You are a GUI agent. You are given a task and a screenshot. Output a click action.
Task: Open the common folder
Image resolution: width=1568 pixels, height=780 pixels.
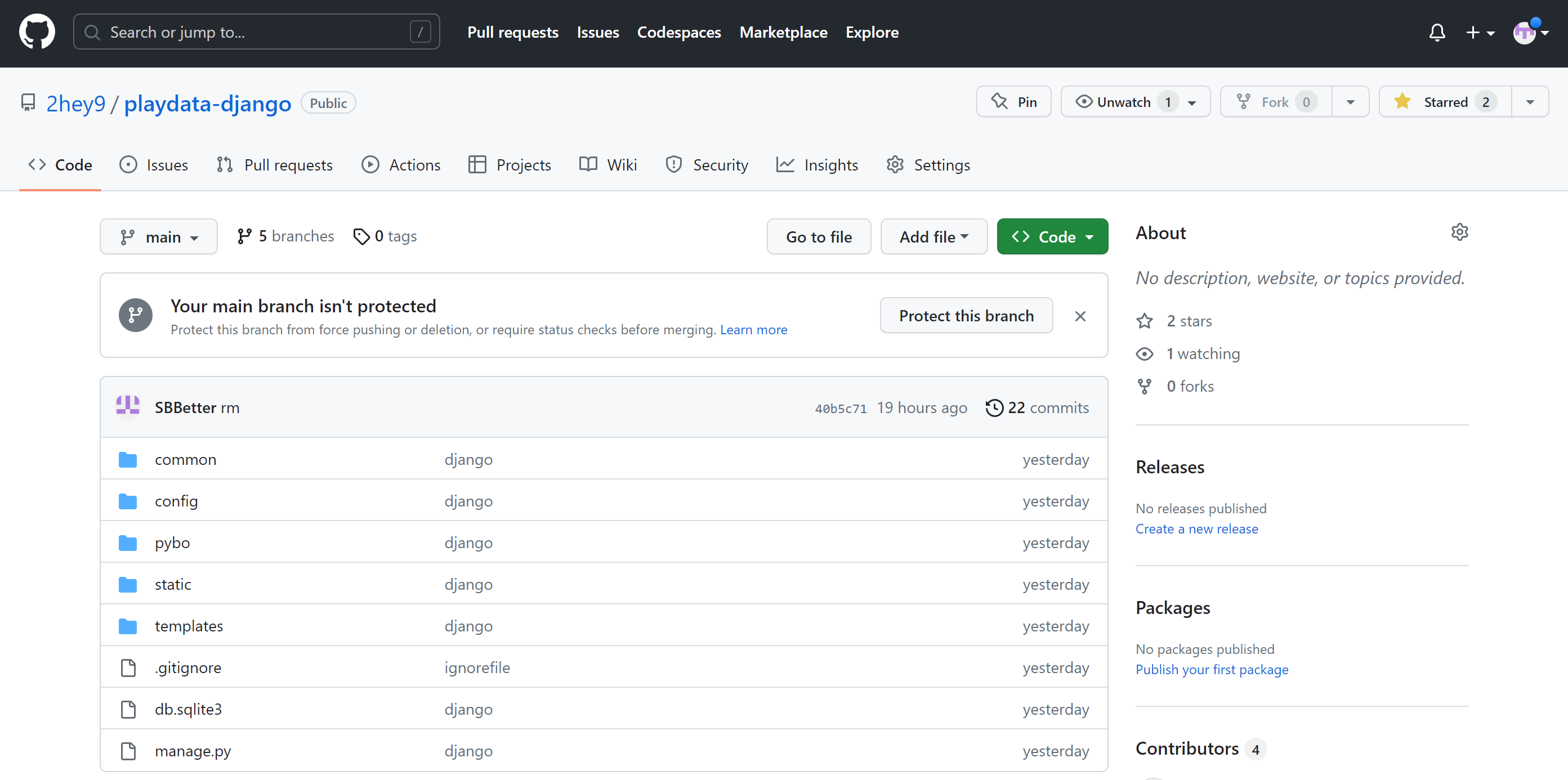pyautogui.click(x=186, y=459)
